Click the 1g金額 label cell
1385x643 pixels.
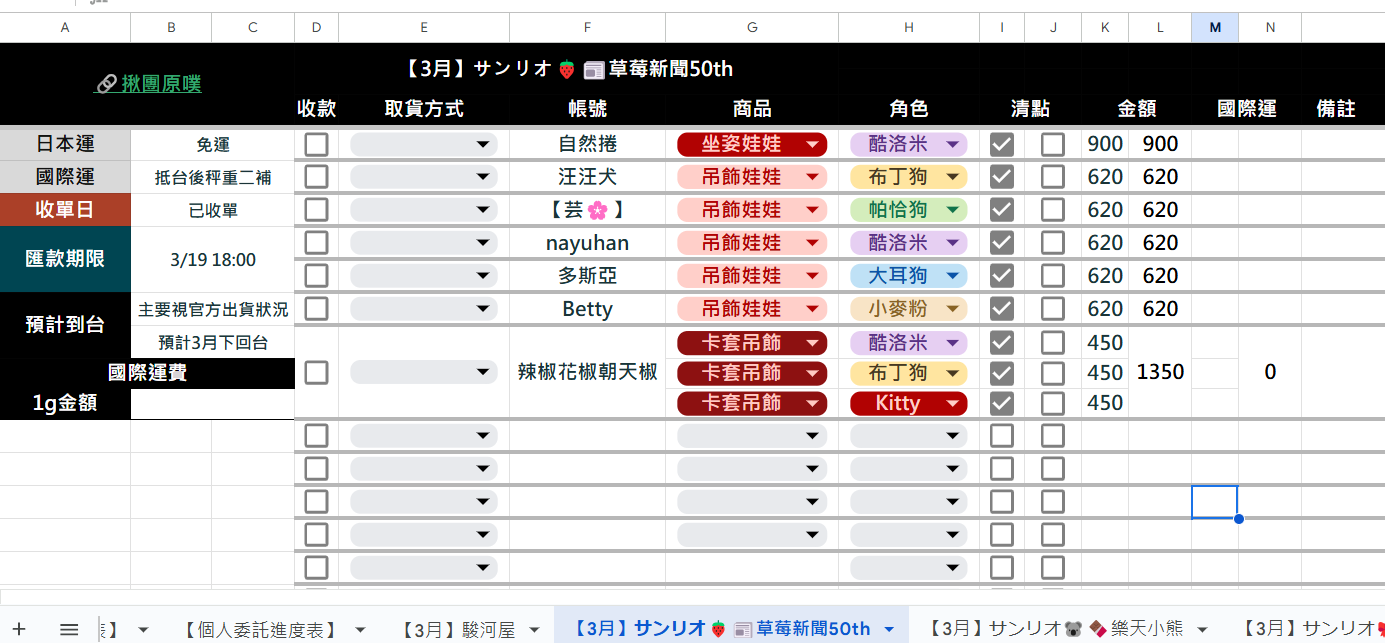[x=65, y=405]
